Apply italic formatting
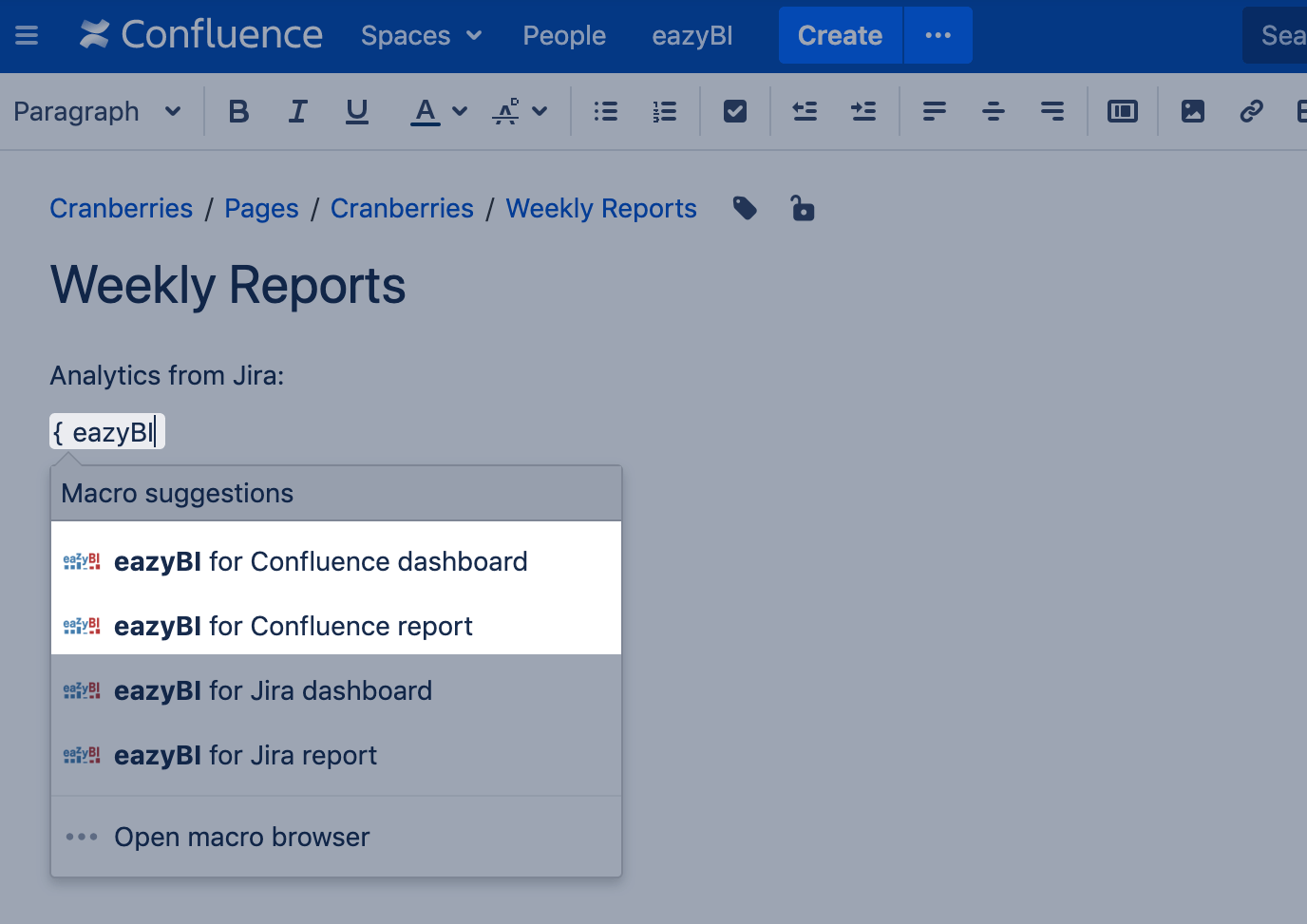Image resolution: width=1307 pixels, height=924 pixels. coord(297,111)
